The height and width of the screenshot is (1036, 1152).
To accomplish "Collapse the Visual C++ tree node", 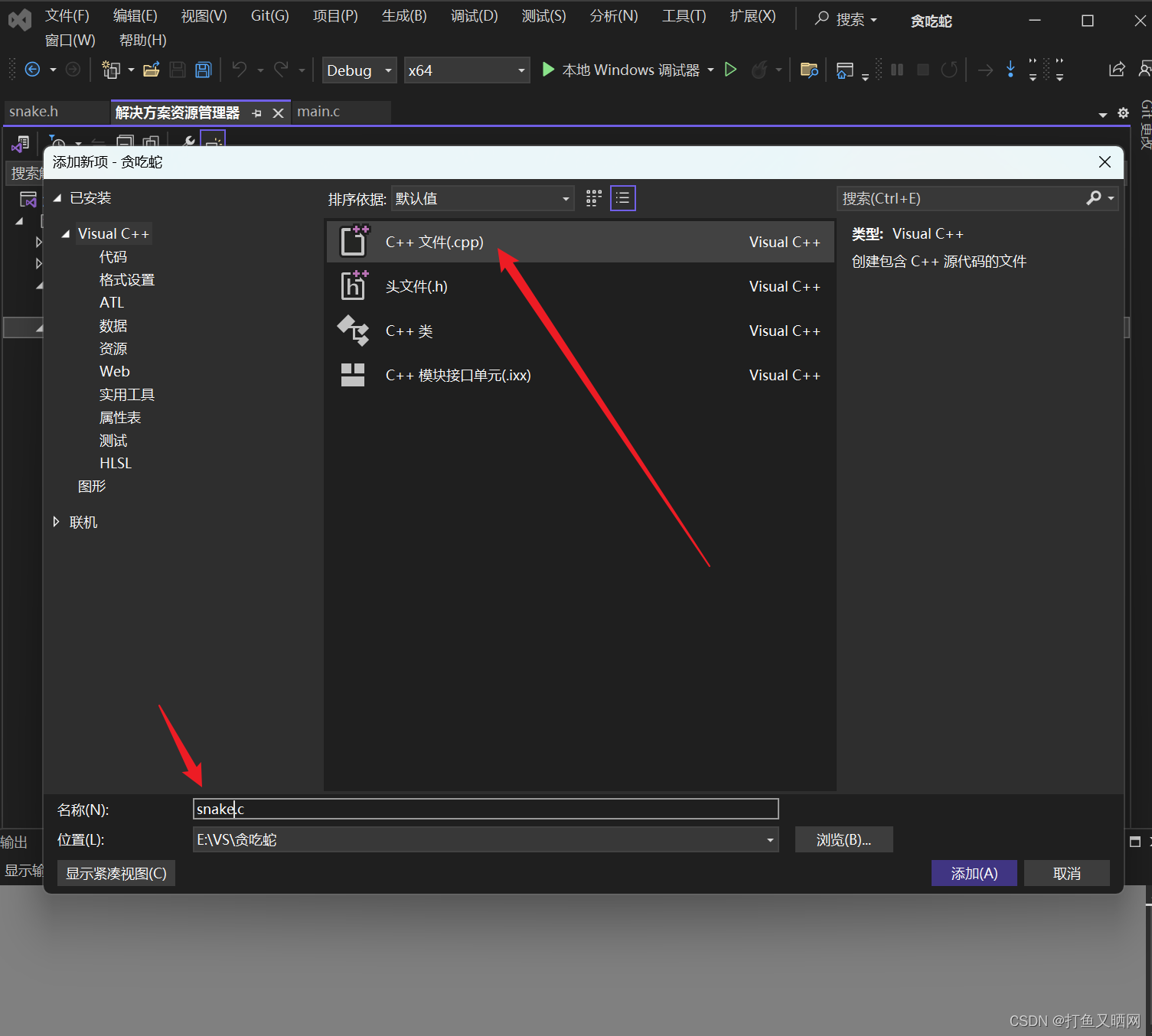I will point(66,234).
